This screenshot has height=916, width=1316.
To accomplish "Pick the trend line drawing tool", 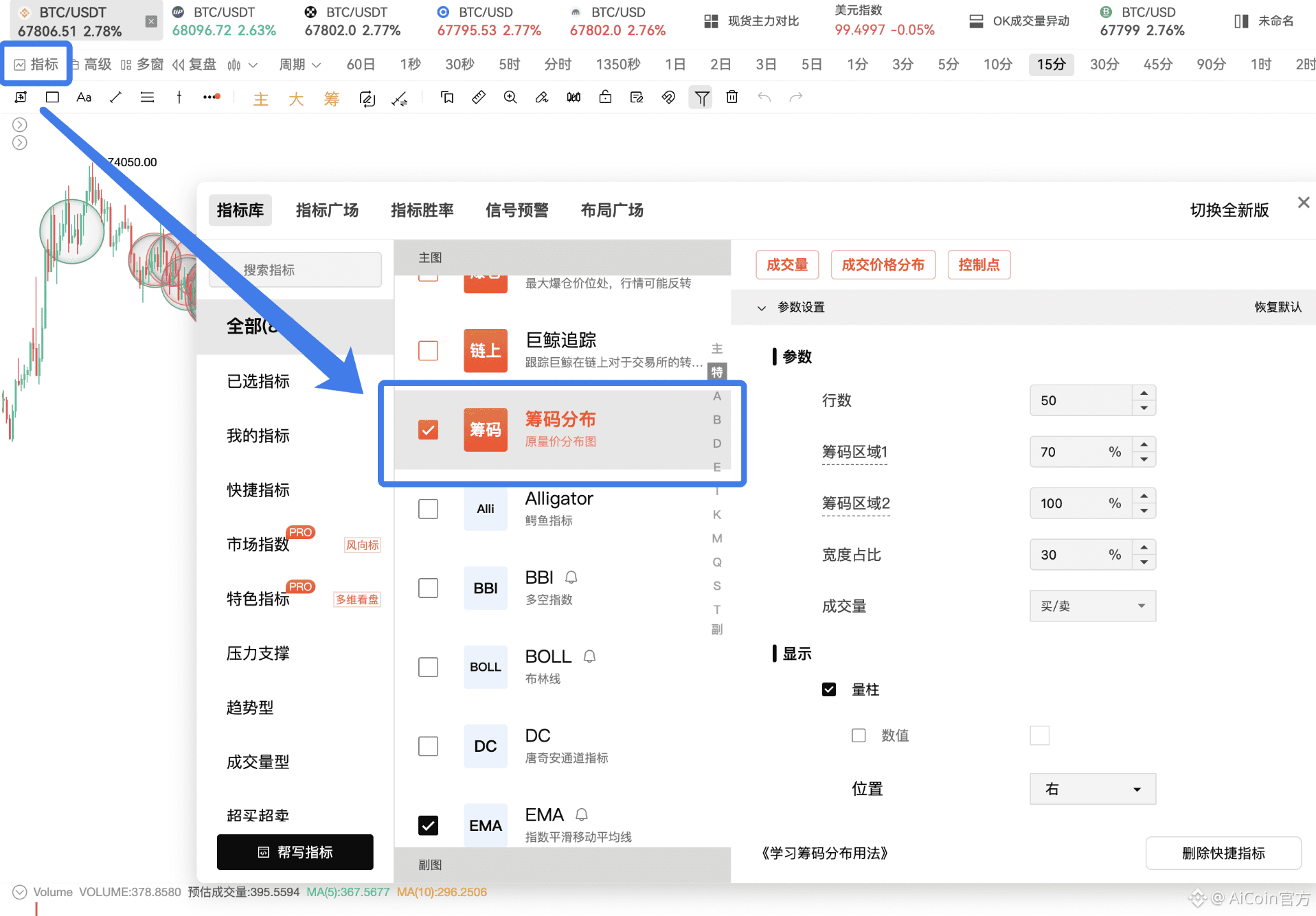I will tap(115, 98).
